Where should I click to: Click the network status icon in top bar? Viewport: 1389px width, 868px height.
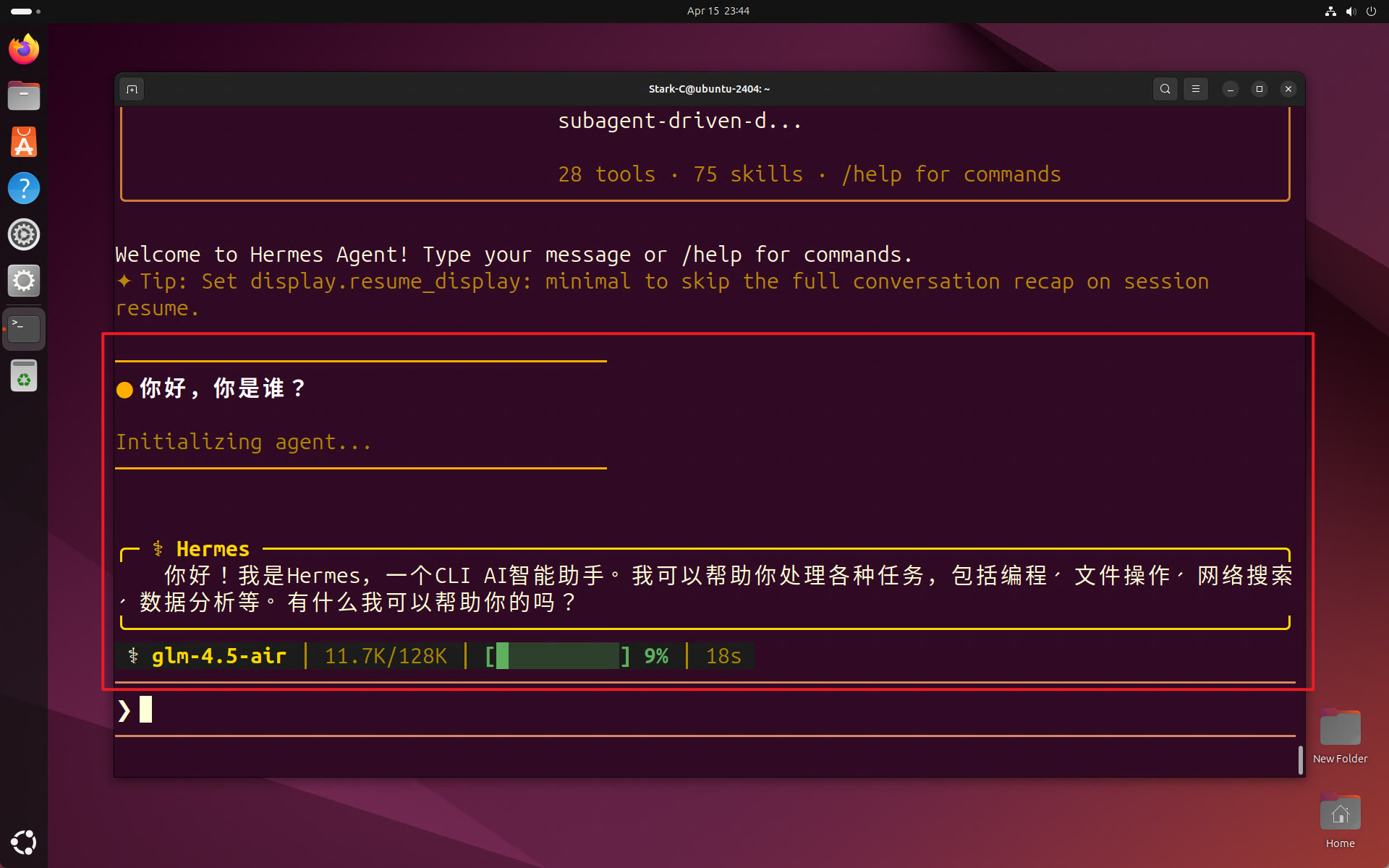click(x=1330, y=11)
